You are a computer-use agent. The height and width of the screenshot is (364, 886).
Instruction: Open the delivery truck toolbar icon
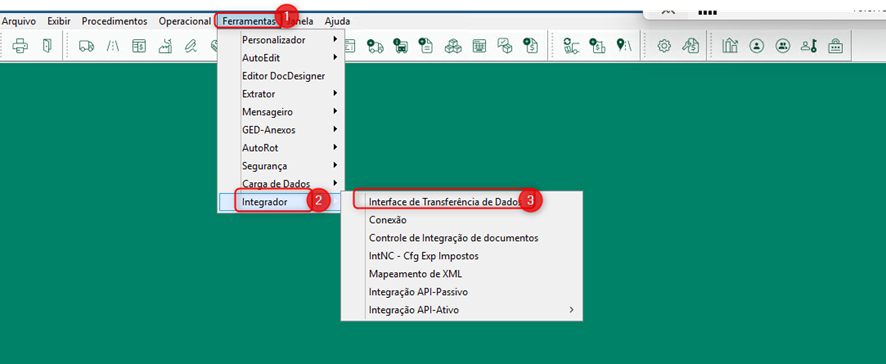(86, 46)
